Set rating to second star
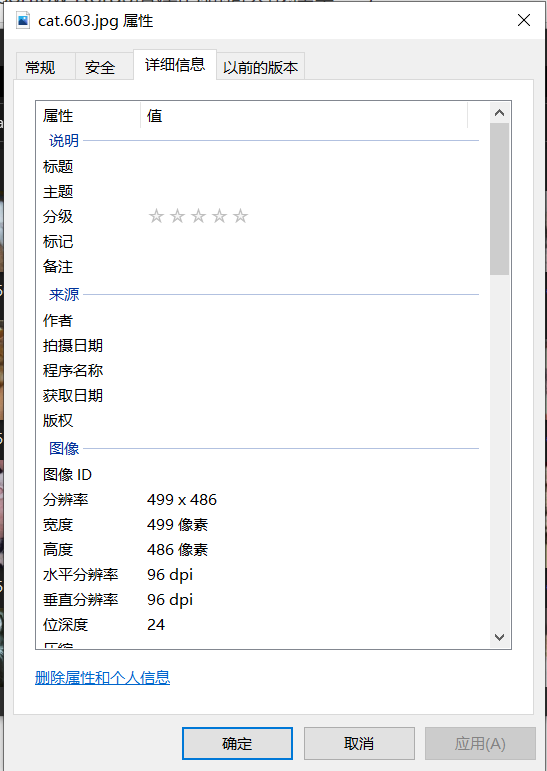 [177, 216]
